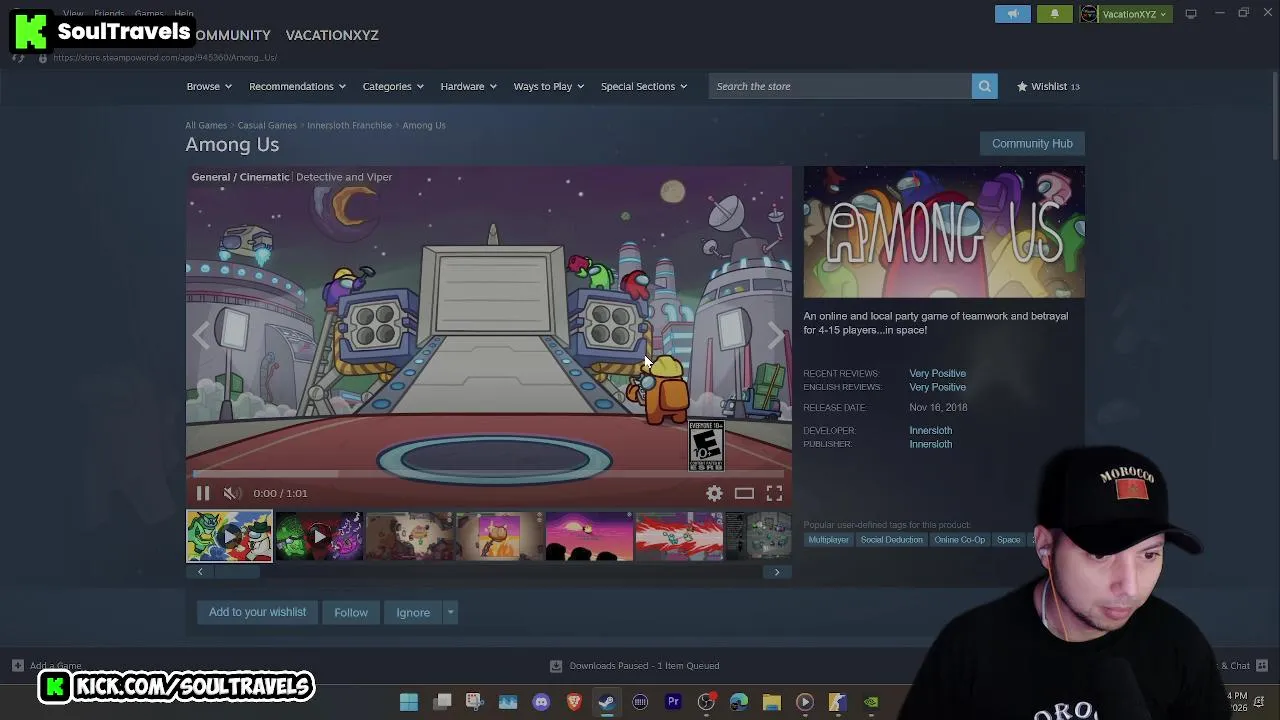Click the Online Co-Op tag
This screenshot has width=1280, height=720.
[x=959, y=540]
